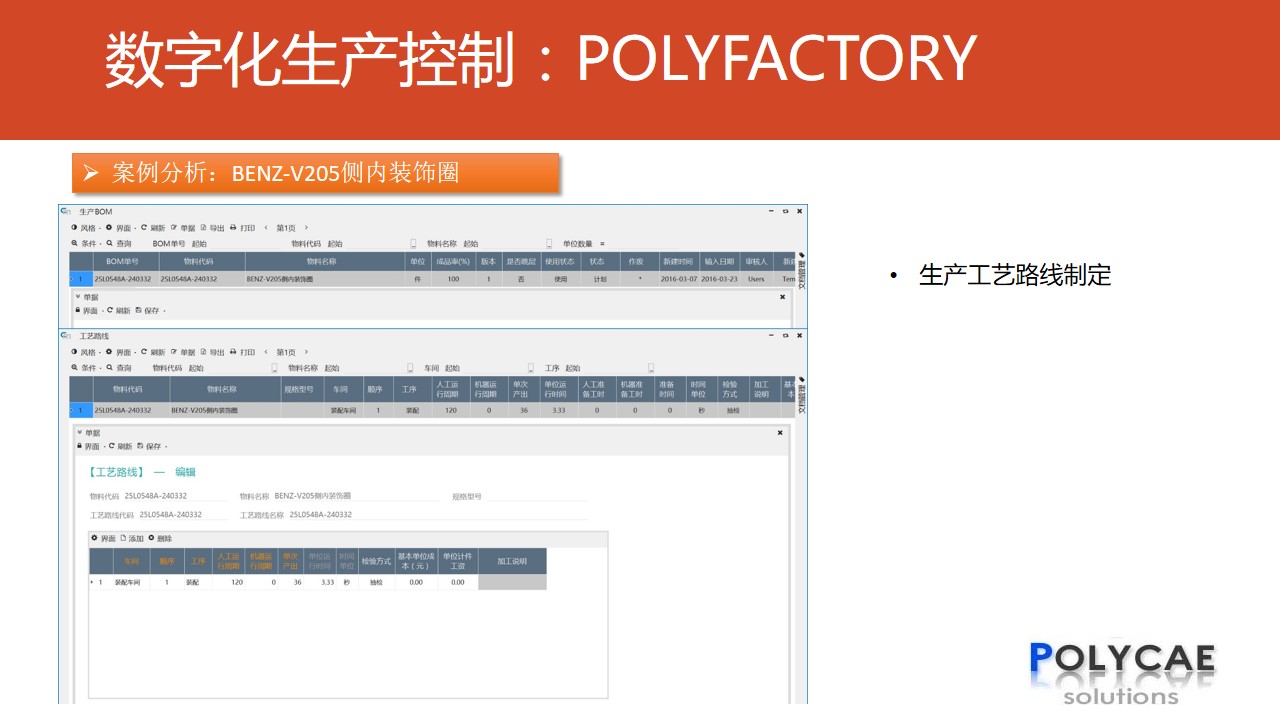Click 3.33 value in 工艺路线 upper grid

(558, 410)
